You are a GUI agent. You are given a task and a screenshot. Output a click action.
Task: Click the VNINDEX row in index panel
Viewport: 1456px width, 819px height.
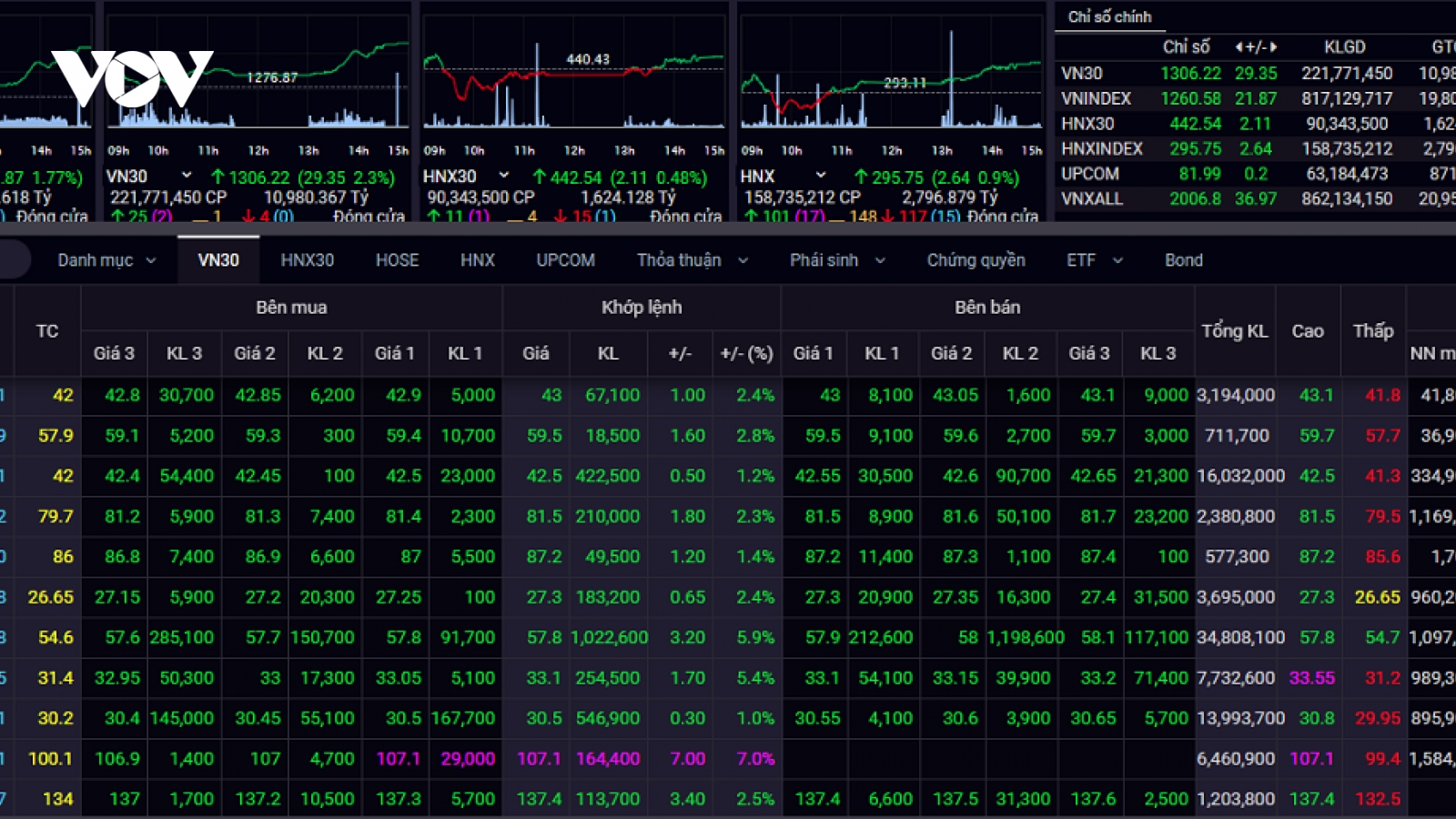(1256, 98)
